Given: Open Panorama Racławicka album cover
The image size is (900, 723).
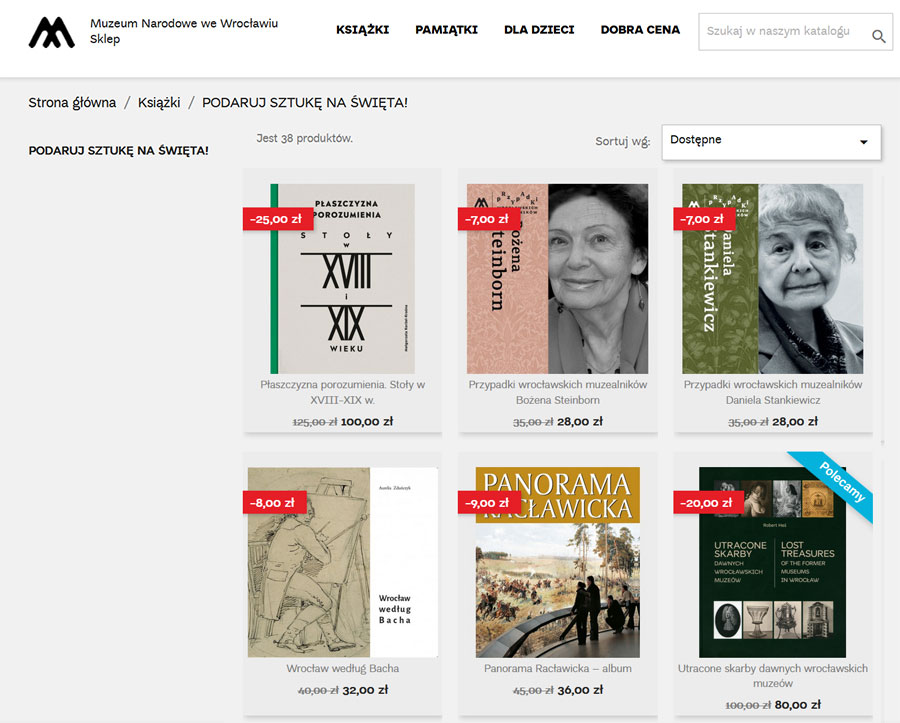Looking at the screenshot, I should tap(557, 562).
